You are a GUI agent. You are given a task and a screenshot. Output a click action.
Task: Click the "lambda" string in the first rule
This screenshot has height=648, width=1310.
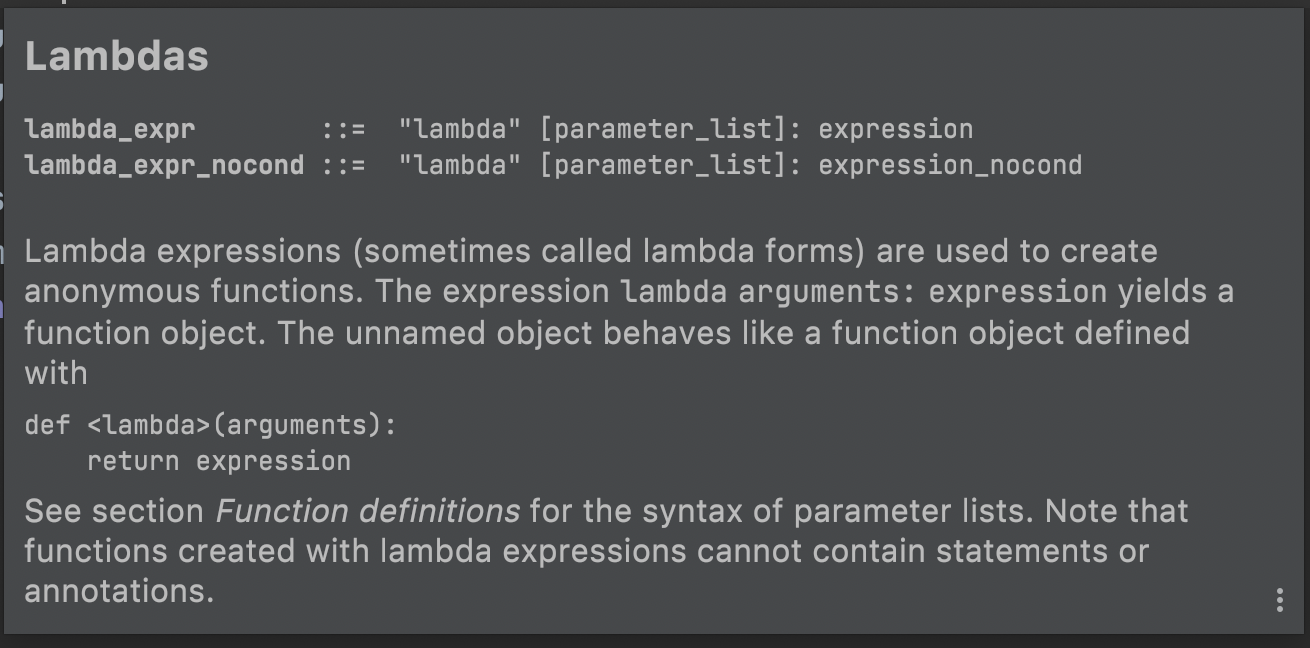click(459, 129)
